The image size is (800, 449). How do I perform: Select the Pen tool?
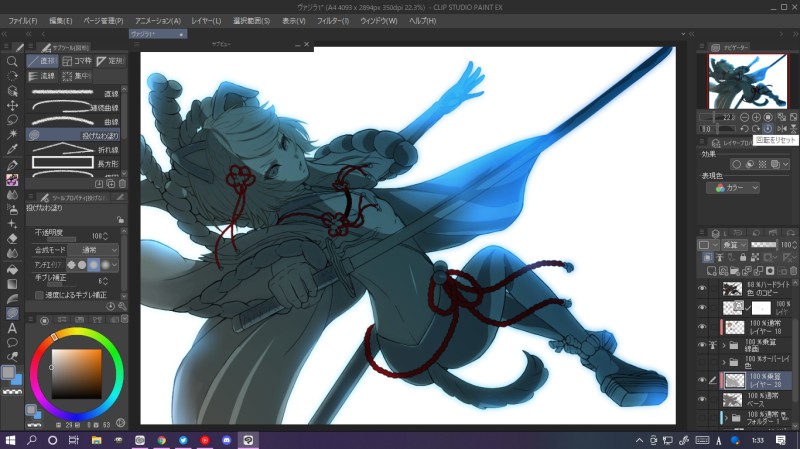[12, 165]
